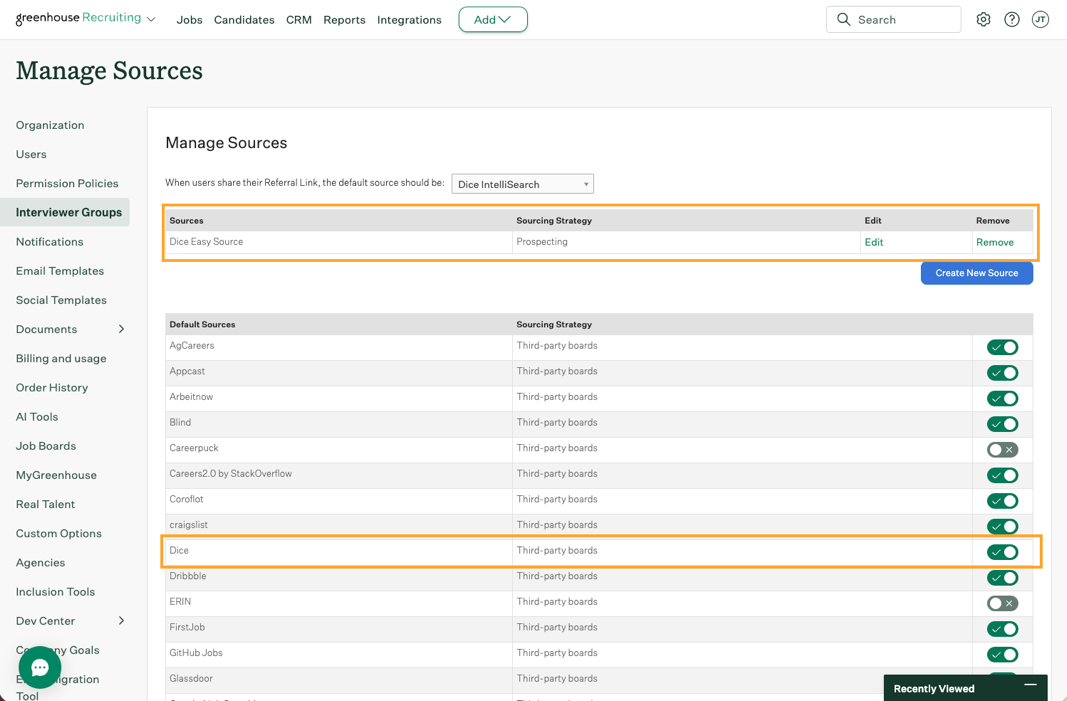
Task: Go to the Reports tab
Action: [344, 20]
